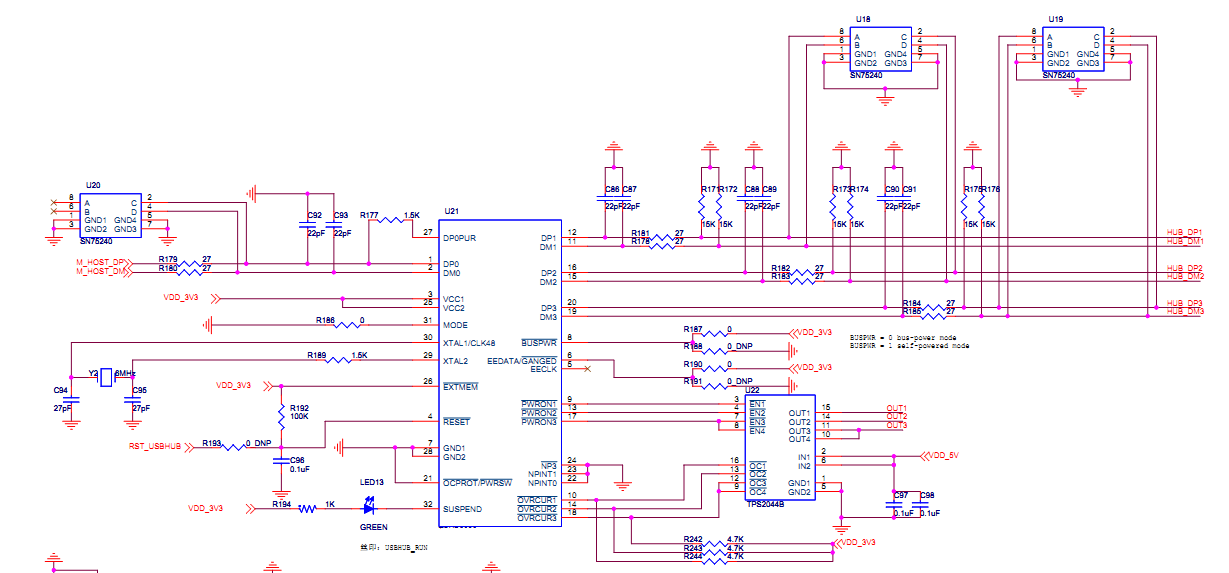
Task: Click the OUT3 net label
Action: tap(897, 425)
